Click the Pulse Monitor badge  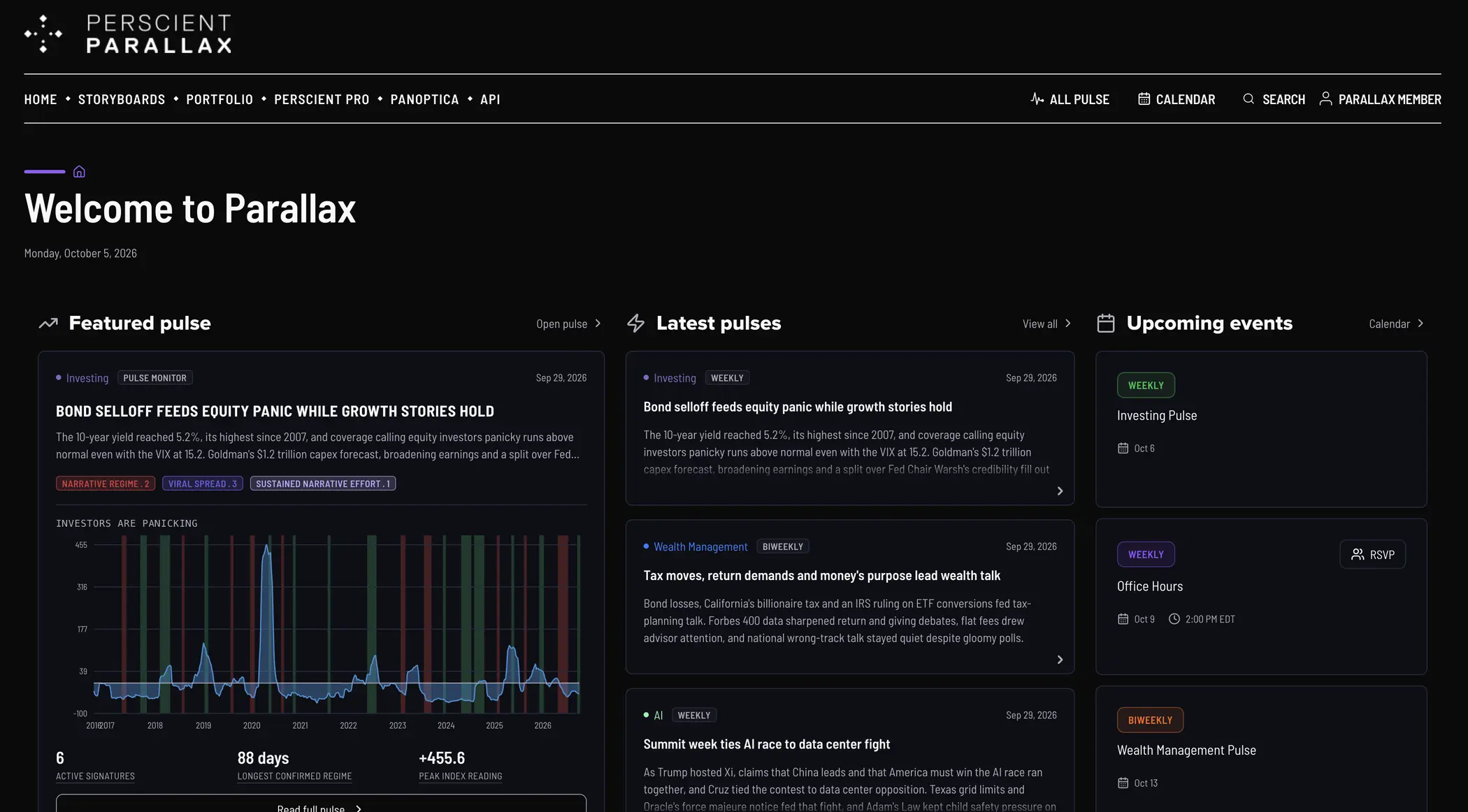[x=155, y=378]
